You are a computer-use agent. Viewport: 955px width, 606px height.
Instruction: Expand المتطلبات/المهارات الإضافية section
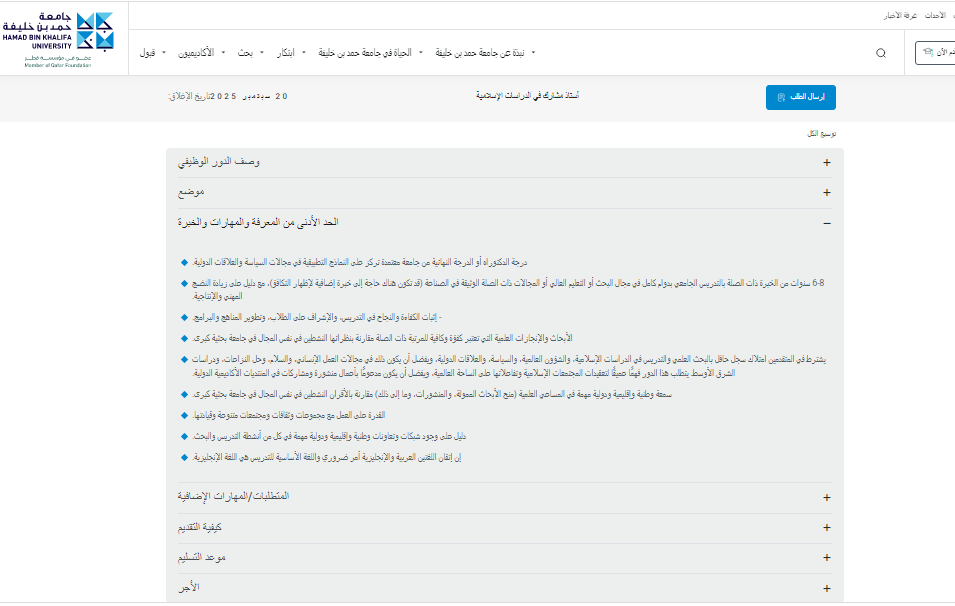[826, 497]
